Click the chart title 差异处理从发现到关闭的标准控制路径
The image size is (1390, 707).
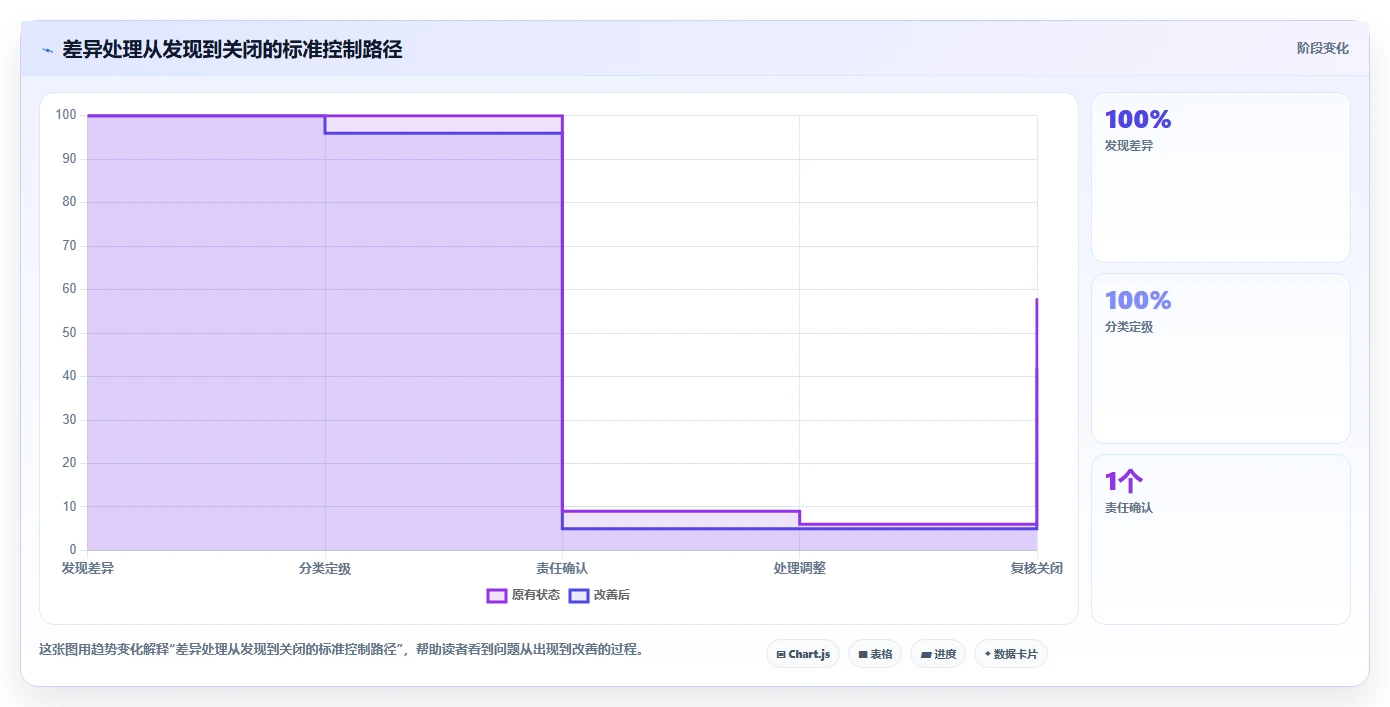[232, 49]
